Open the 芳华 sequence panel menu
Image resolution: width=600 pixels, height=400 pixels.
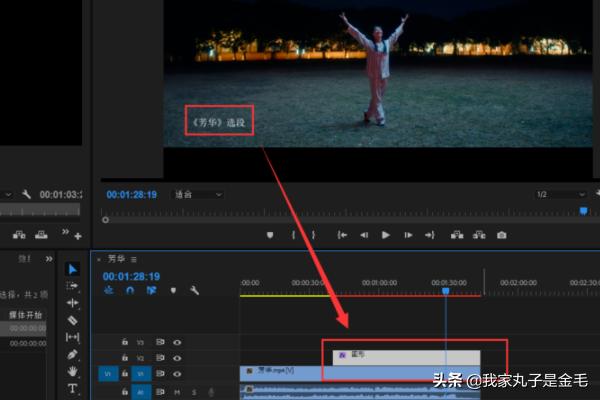pyautogui.click(x=133, y=259)
